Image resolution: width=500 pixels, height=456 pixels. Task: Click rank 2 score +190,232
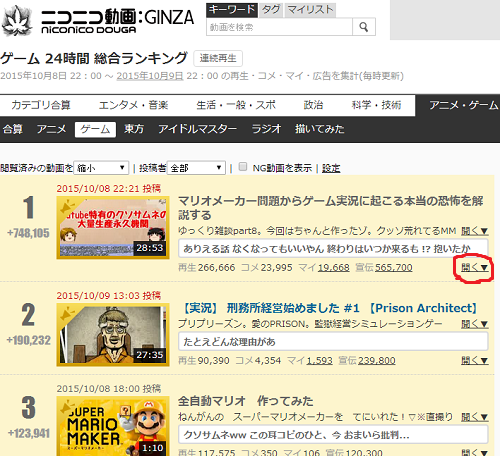[x=28, y=340]
